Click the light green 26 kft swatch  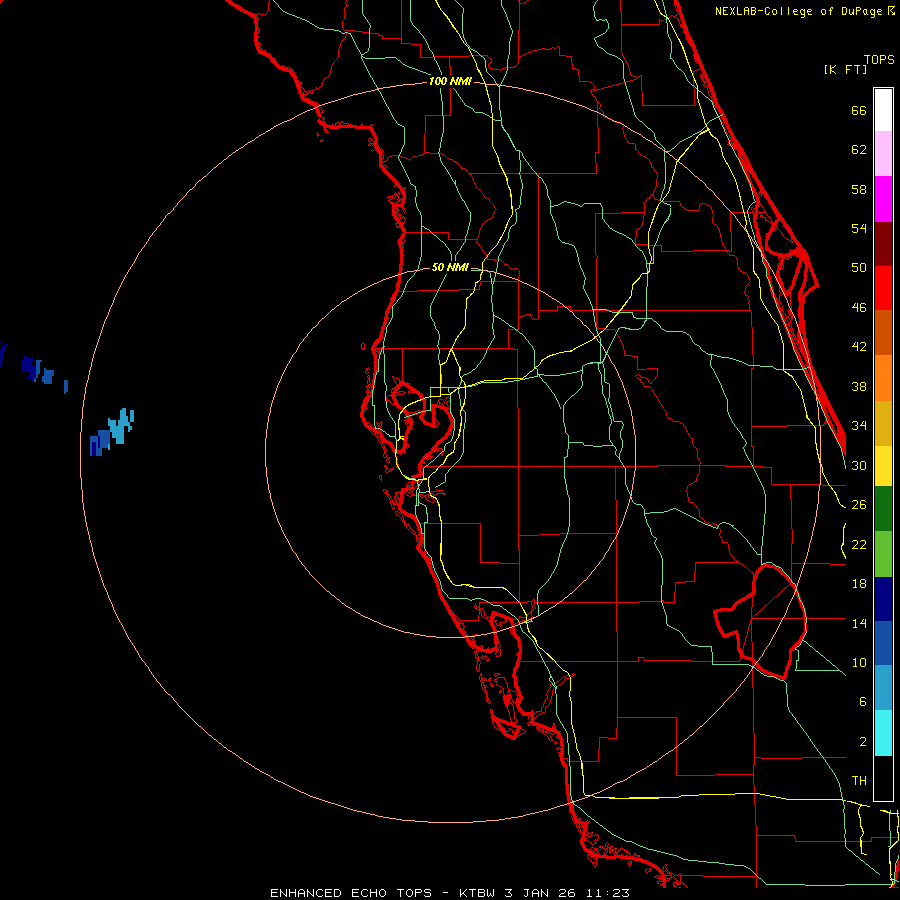click(883, 554)
